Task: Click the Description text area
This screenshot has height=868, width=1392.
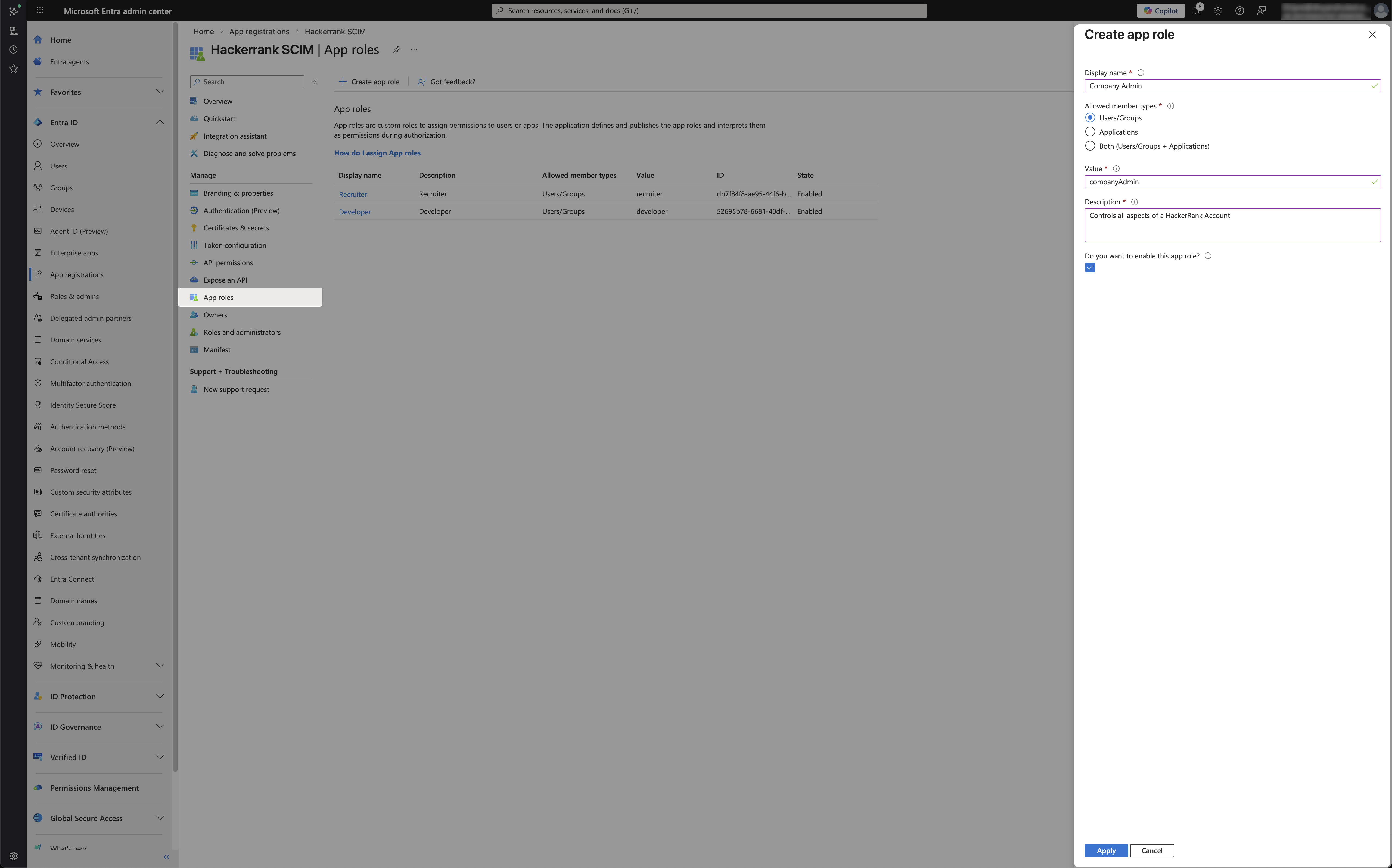Action: [x=1232, y=225]
